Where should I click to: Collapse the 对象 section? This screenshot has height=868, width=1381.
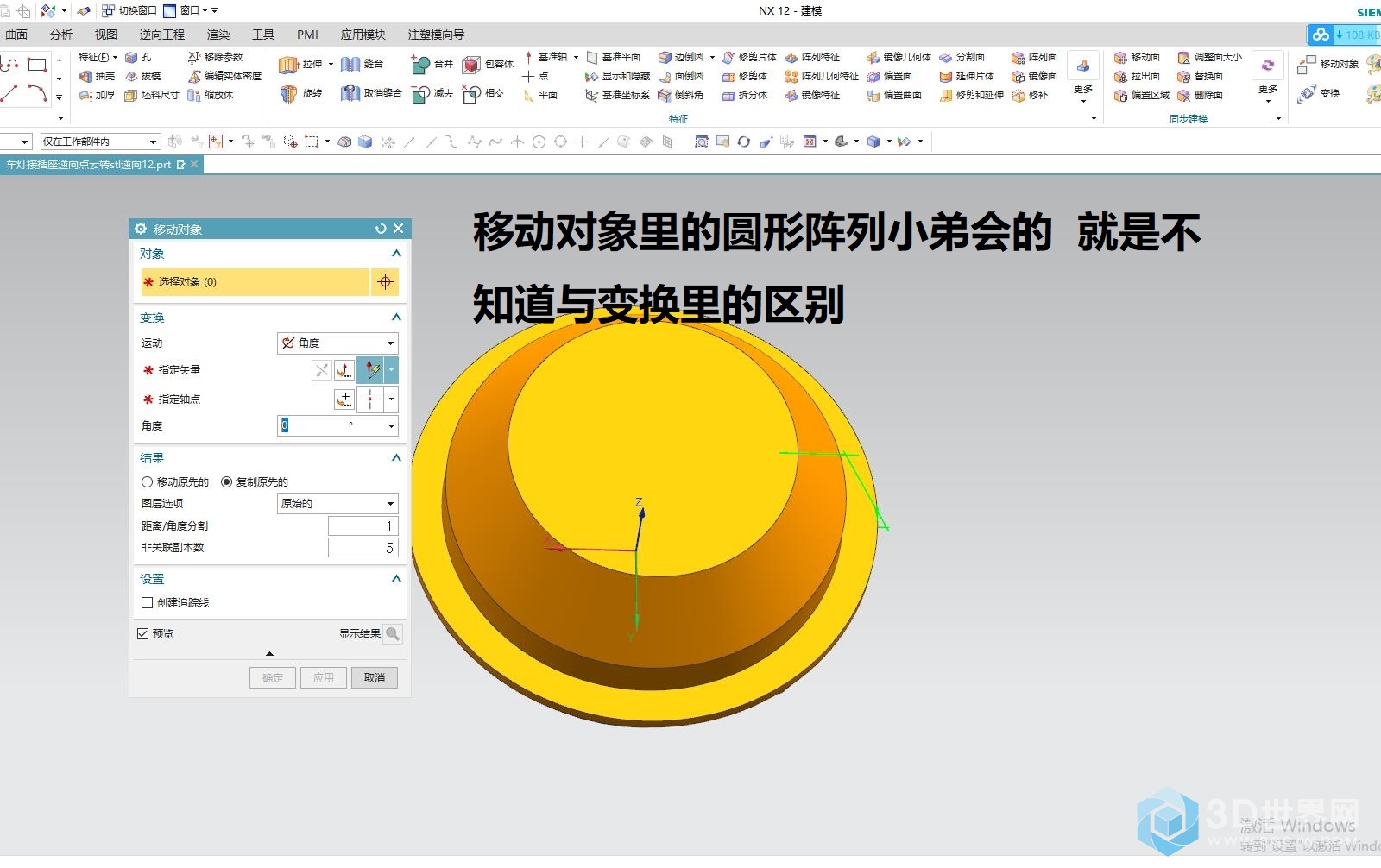click(396, 254)
